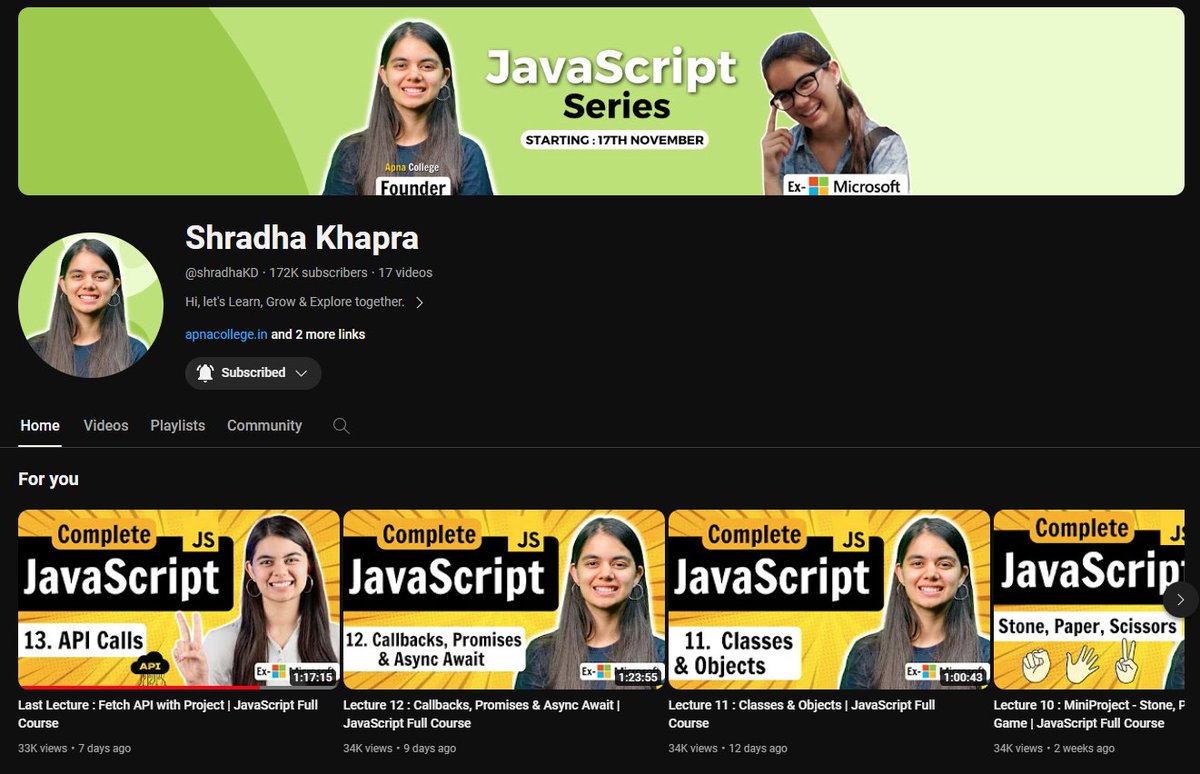Viewport: 1200px width, 774px height.
Task: Click the JavaScript Series channel banner
Action: [601, 101]
